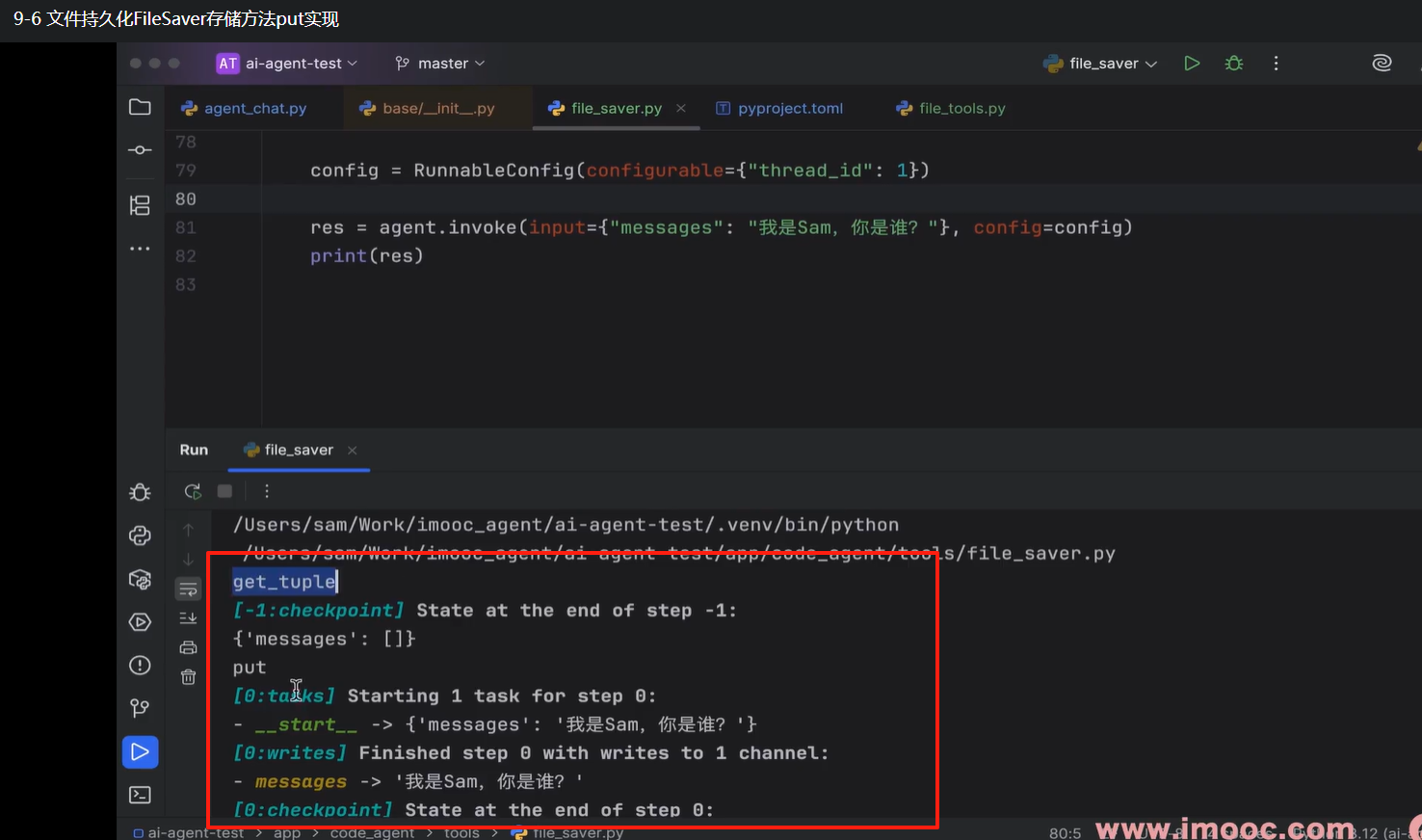Print the console output
1422x840 pixels.
point(188,647)
